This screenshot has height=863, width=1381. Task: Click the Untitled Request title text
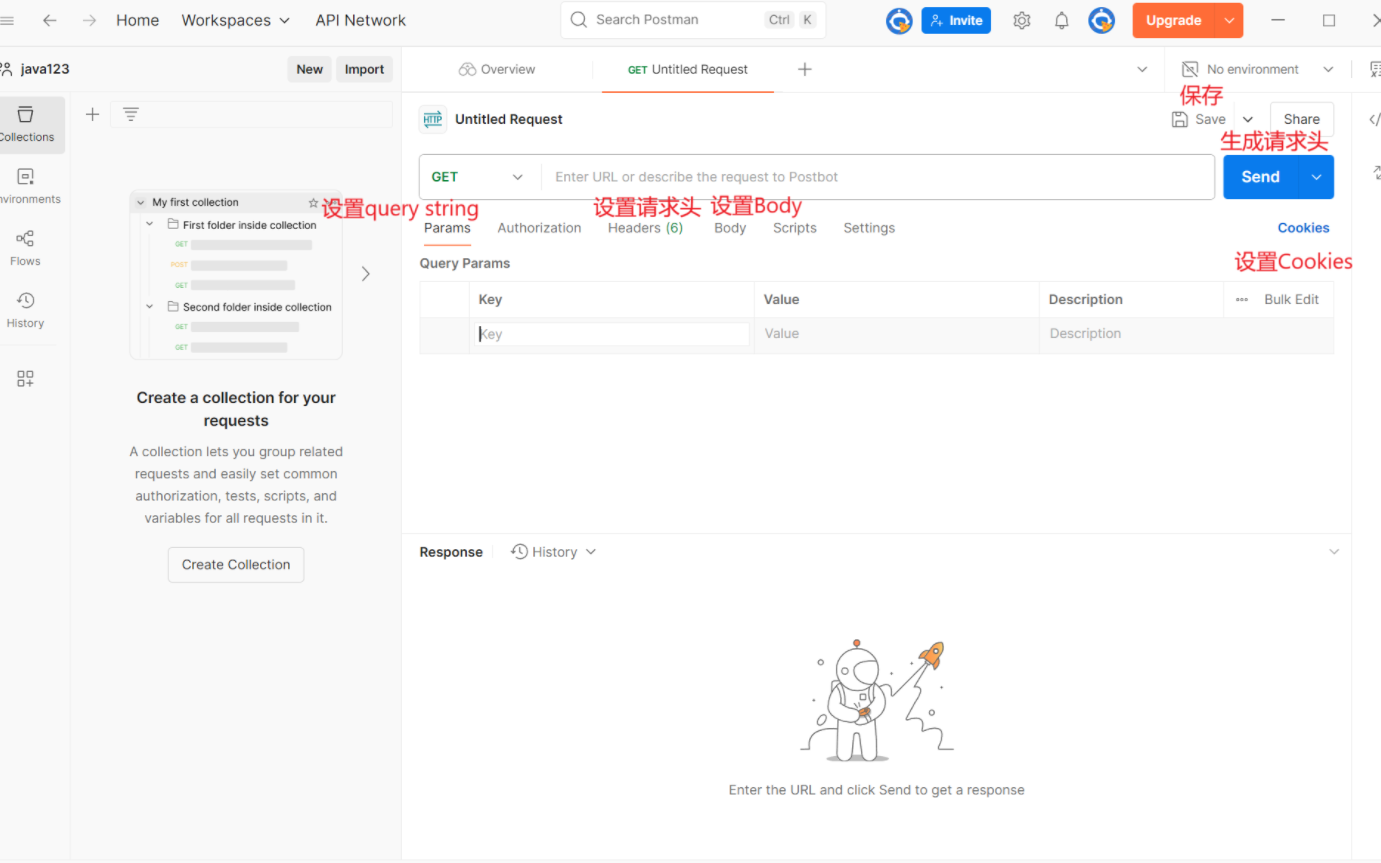(x=509, y=119)
